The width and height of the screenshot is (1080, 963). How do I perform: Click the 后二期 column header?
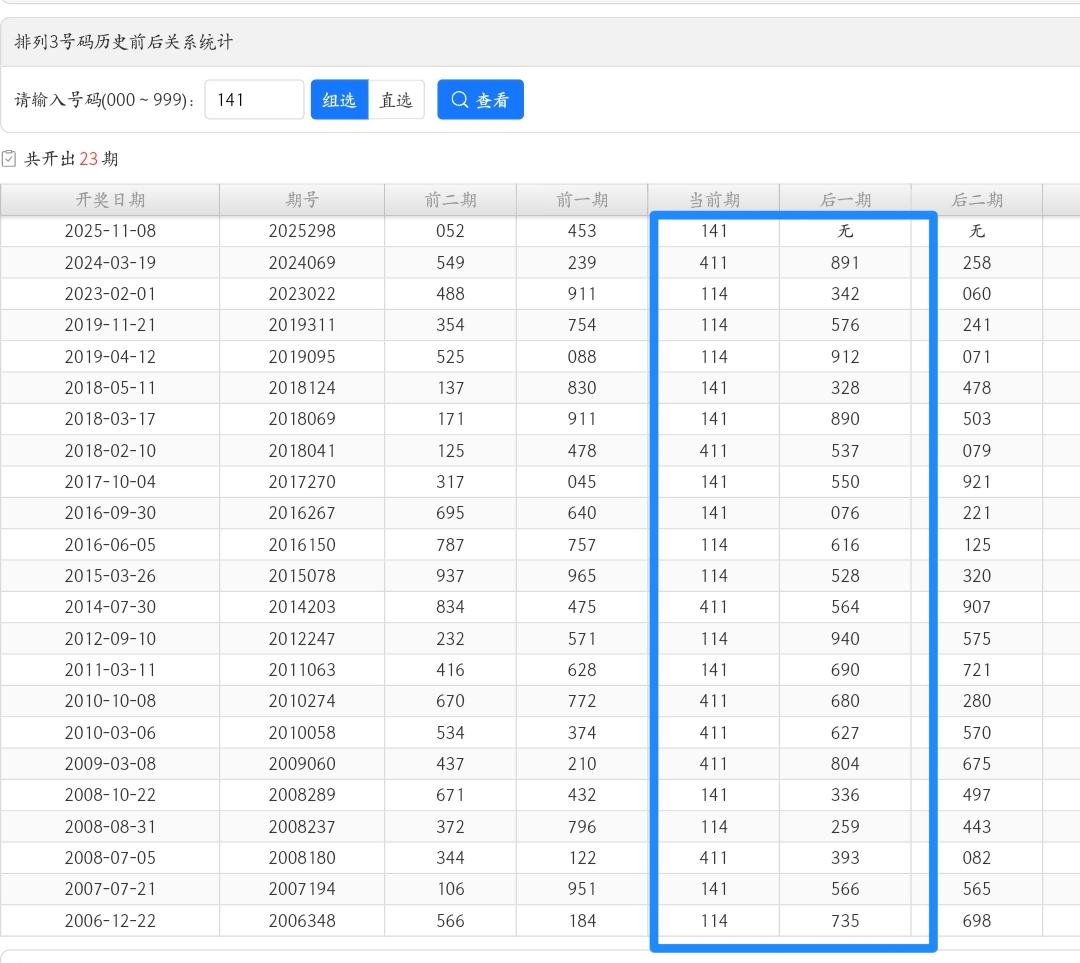click(976, 200)
